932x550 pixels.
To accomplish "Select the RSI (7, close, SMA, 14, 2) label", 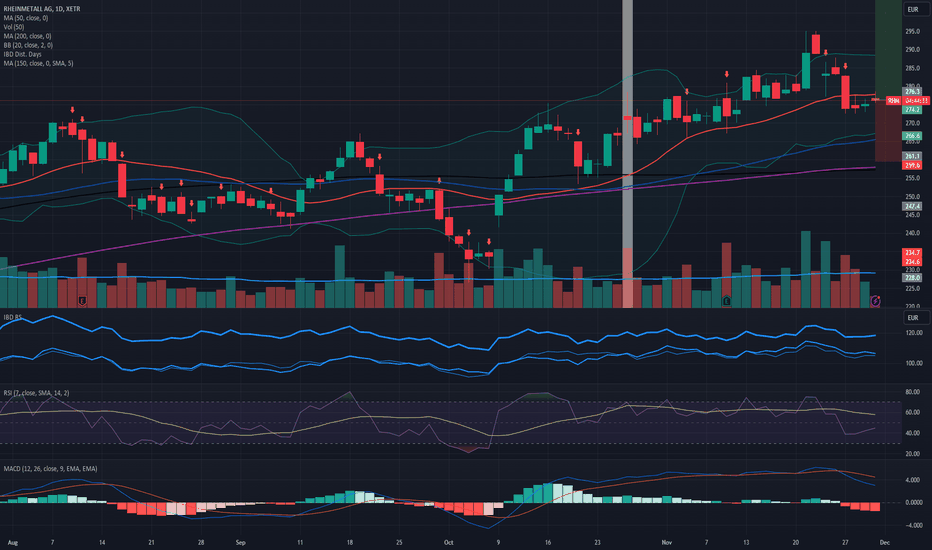I will tap(36, 393).
